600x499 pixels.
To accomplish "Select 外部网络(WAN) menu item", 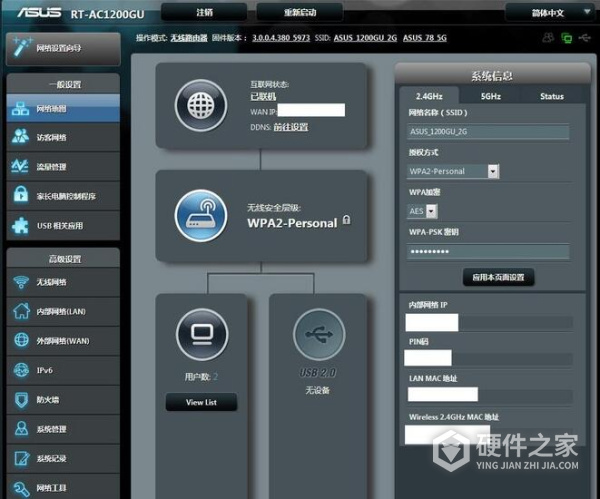I will pos(63,341).
